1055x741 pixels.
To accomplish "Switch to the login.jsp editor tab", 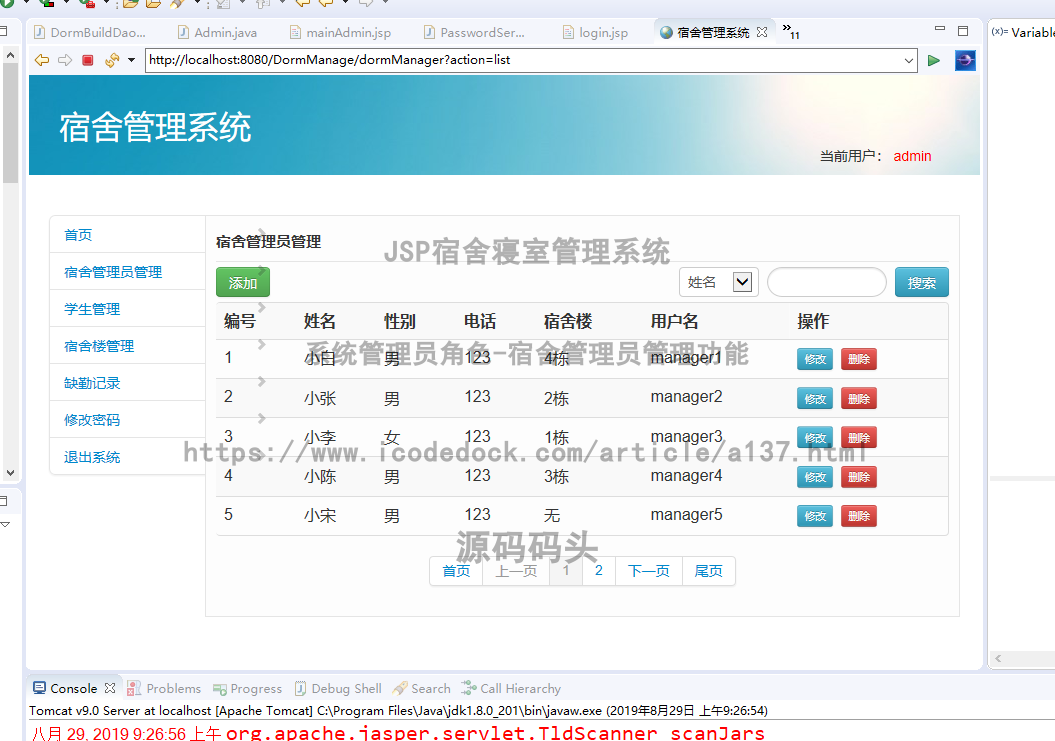I will click(595, 31).
